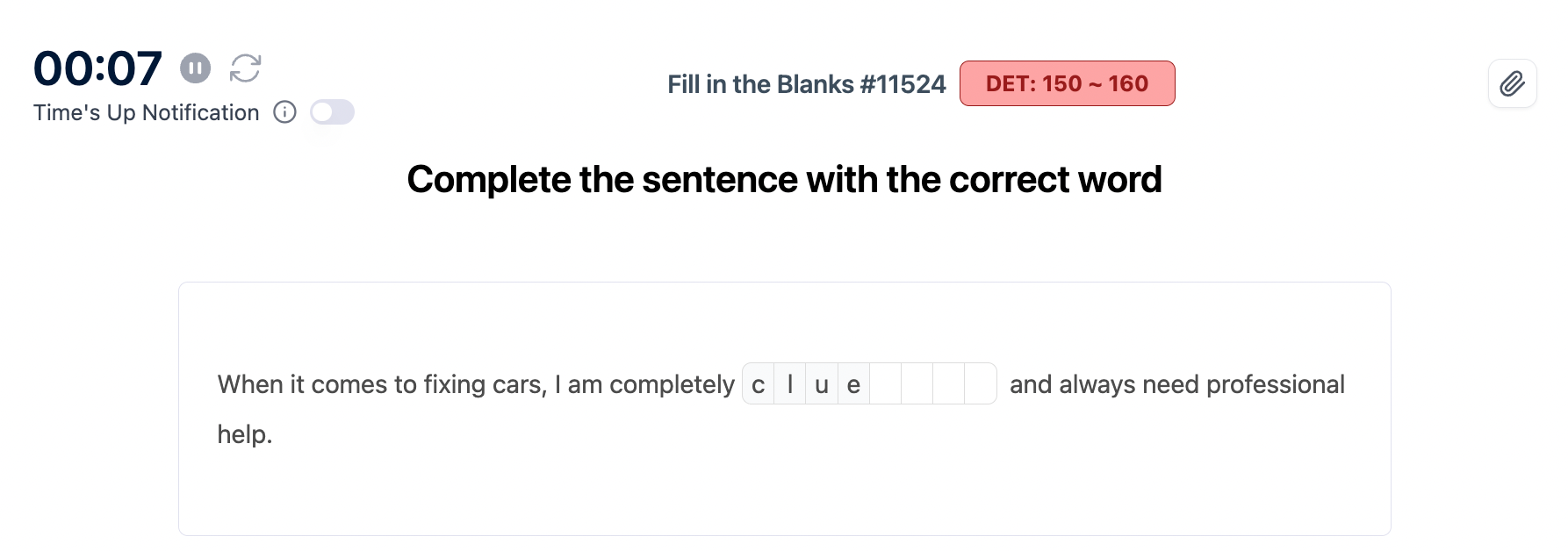Screen dimensions: 1568x551
Task: Click the word "help." in the sentence
Action: 245,434
